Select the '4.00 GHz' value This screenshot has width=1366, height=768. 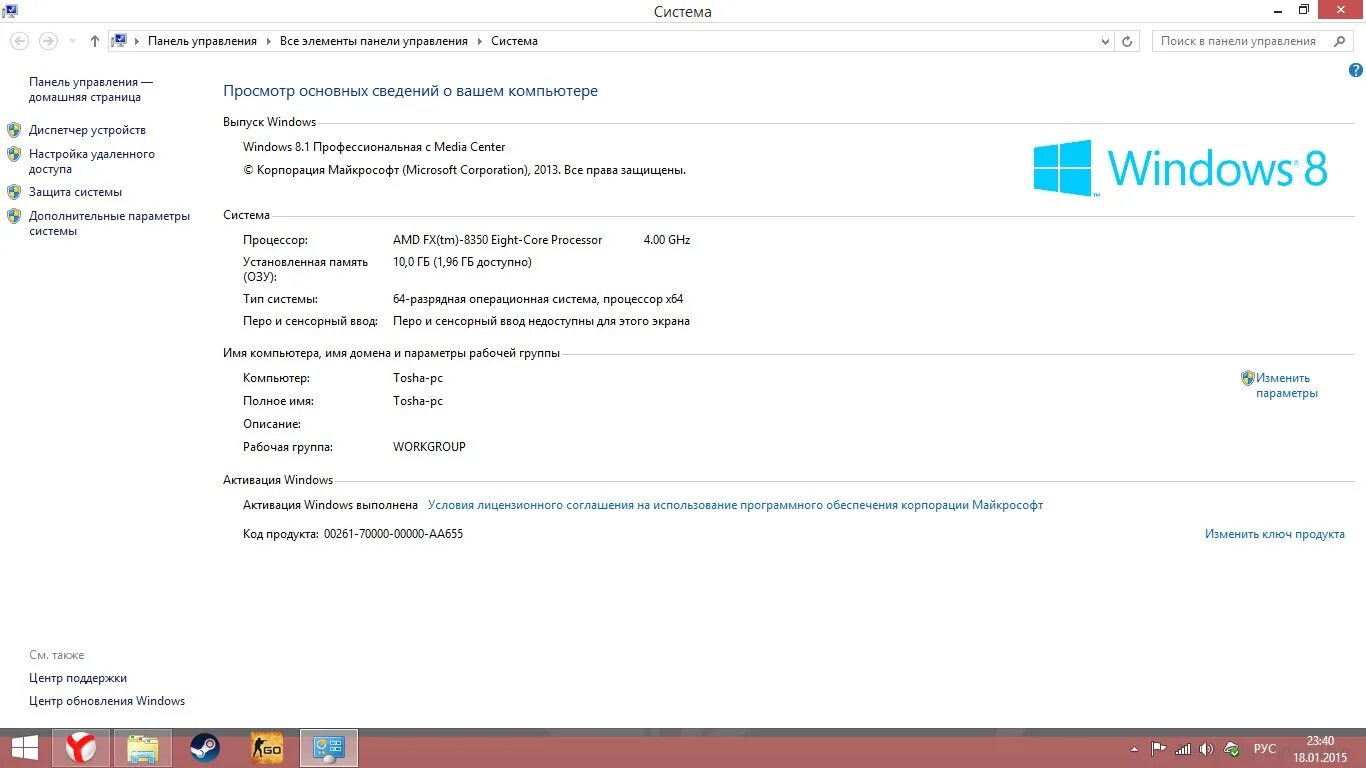(x=667, y=240)
